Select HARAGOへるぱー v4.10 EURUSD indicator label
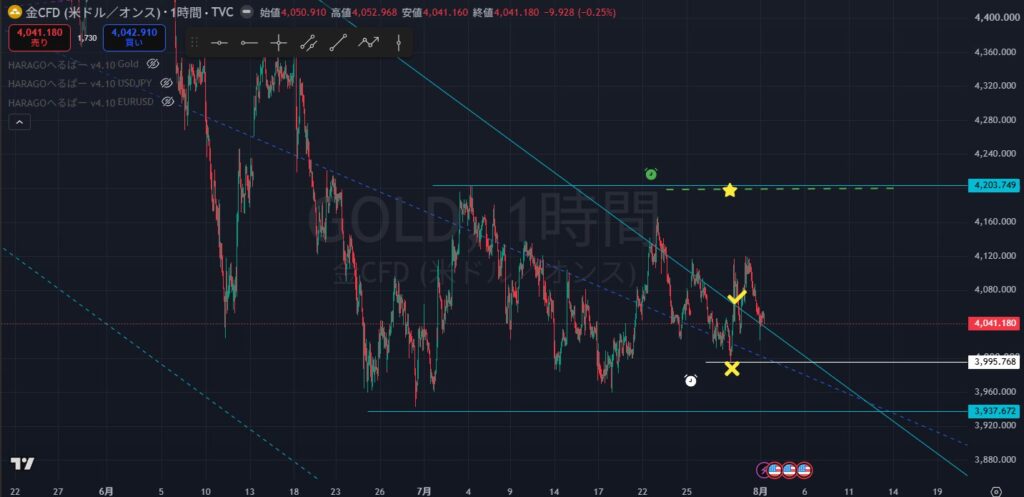Viewport: 1024px width, 497px height. pyautogui.click(x=81, y=102)
